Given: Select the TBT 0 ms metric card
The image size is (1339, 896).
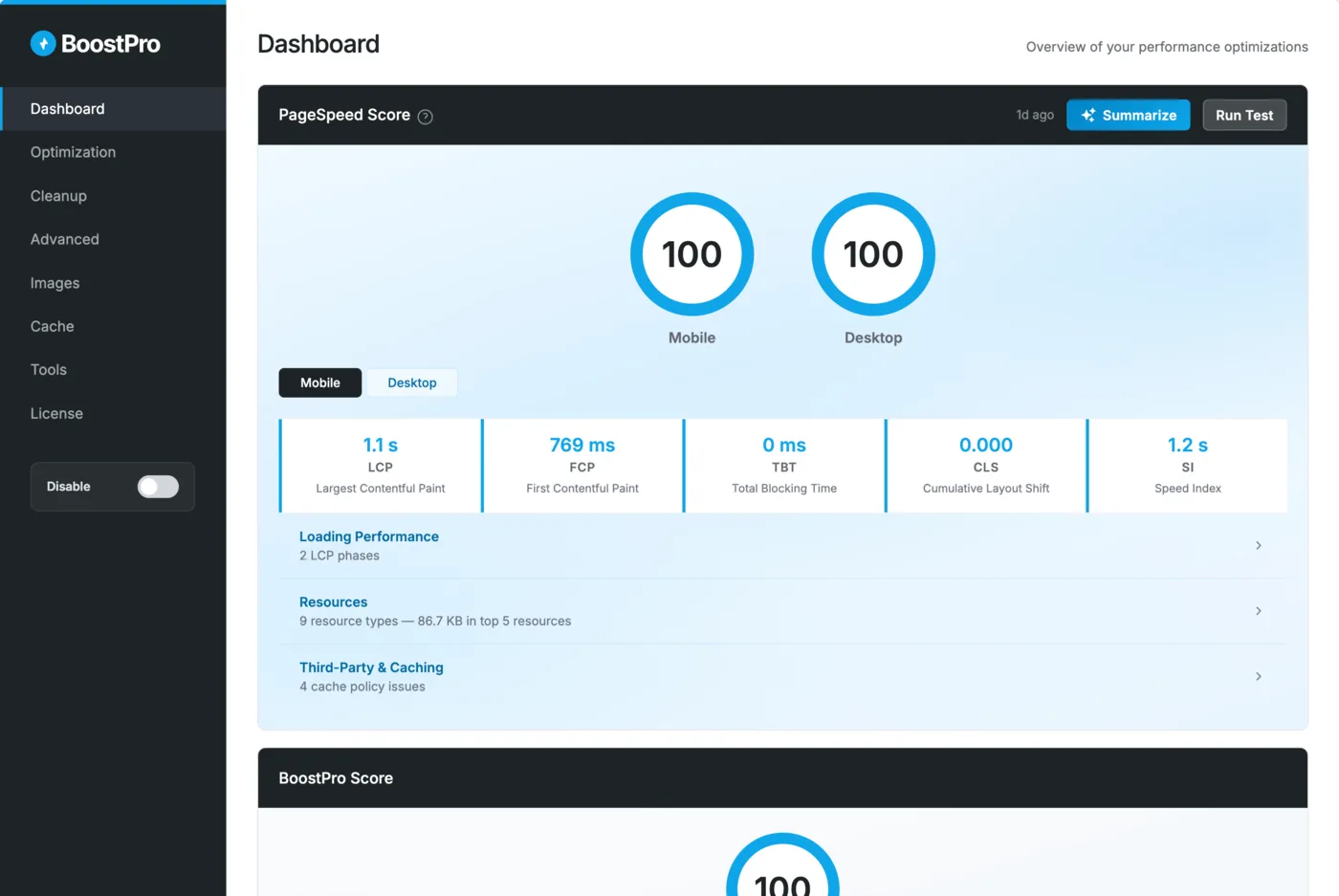Looking at the screenshot, I should (x=784, y=466).
